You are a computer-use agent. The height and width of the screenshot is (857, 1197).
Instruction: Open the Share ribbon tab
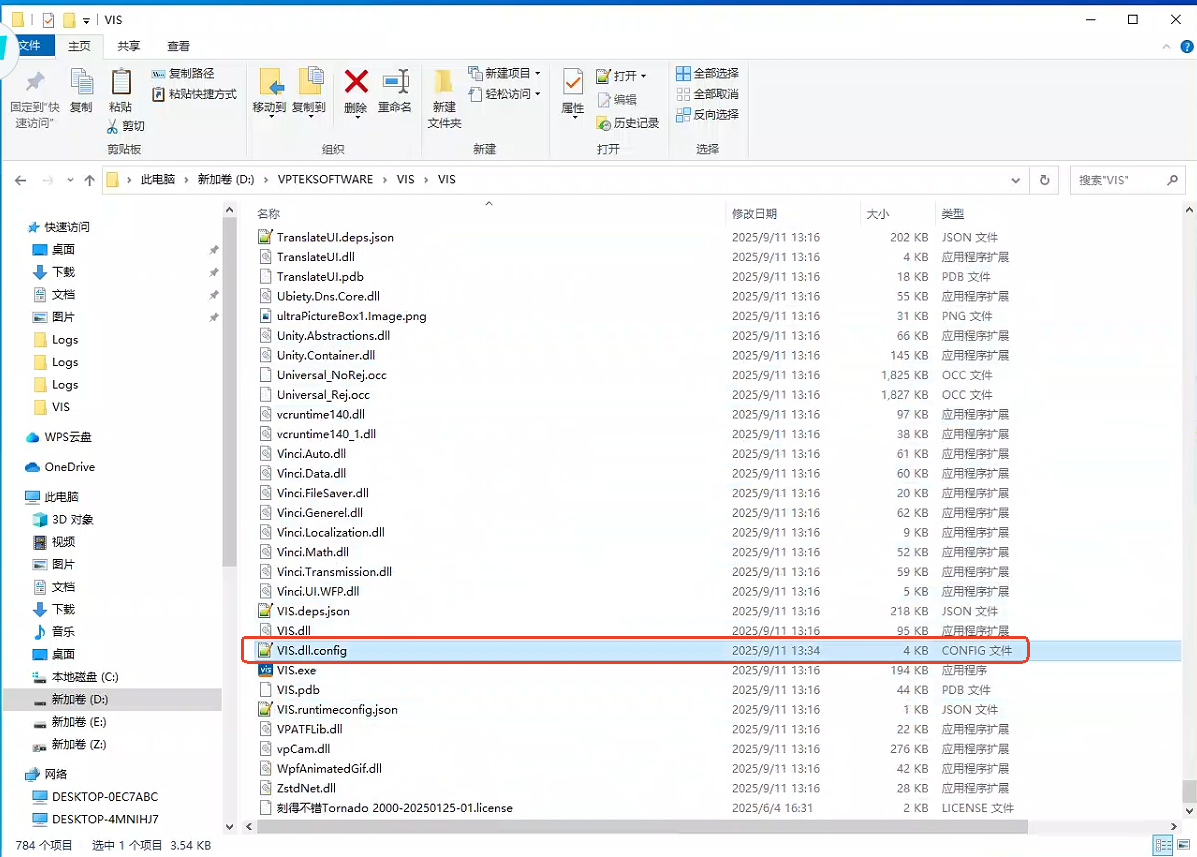[x=128, y=46]
